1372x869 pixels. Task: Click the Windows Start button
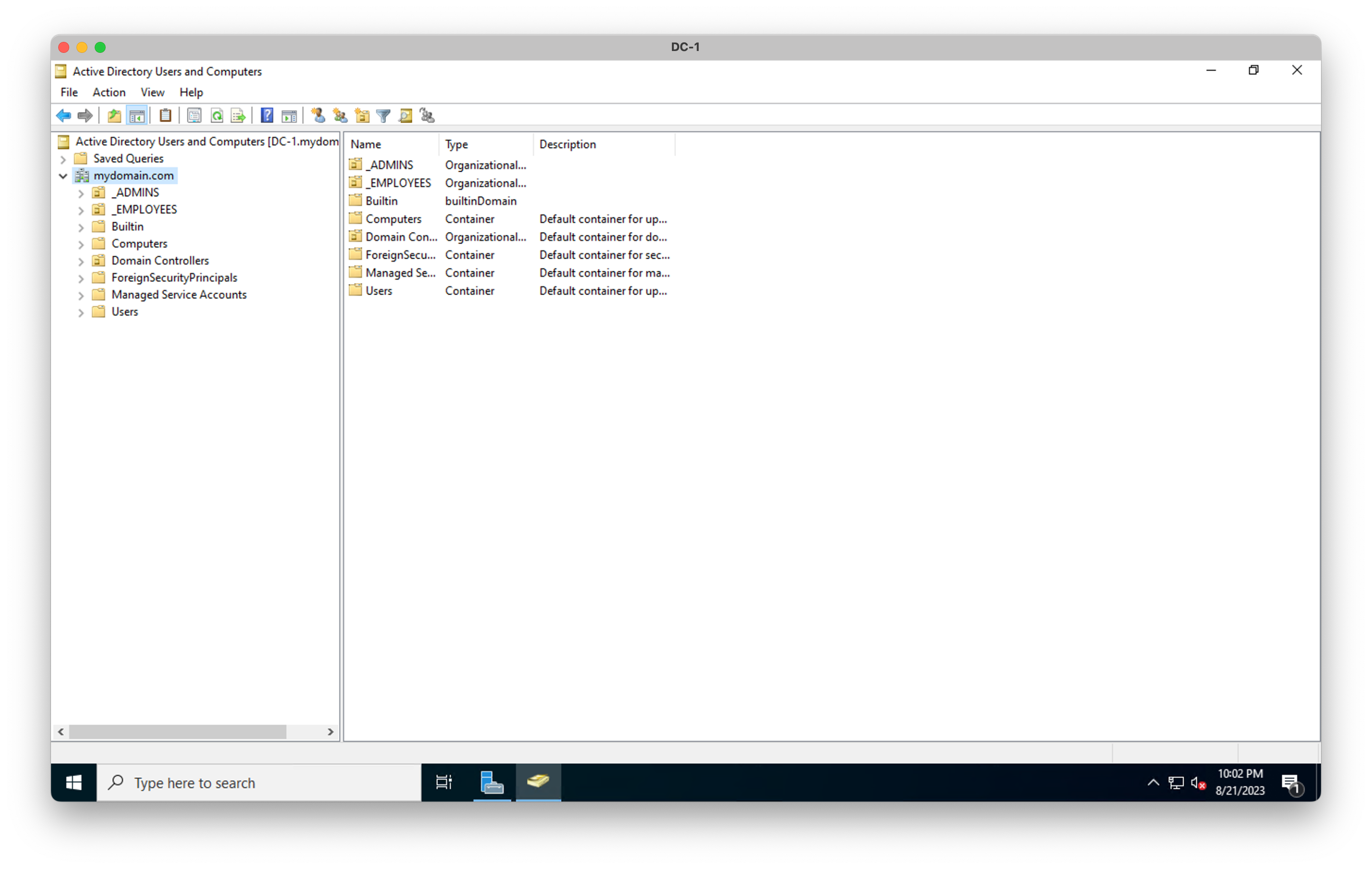click(x=73, y=782)
